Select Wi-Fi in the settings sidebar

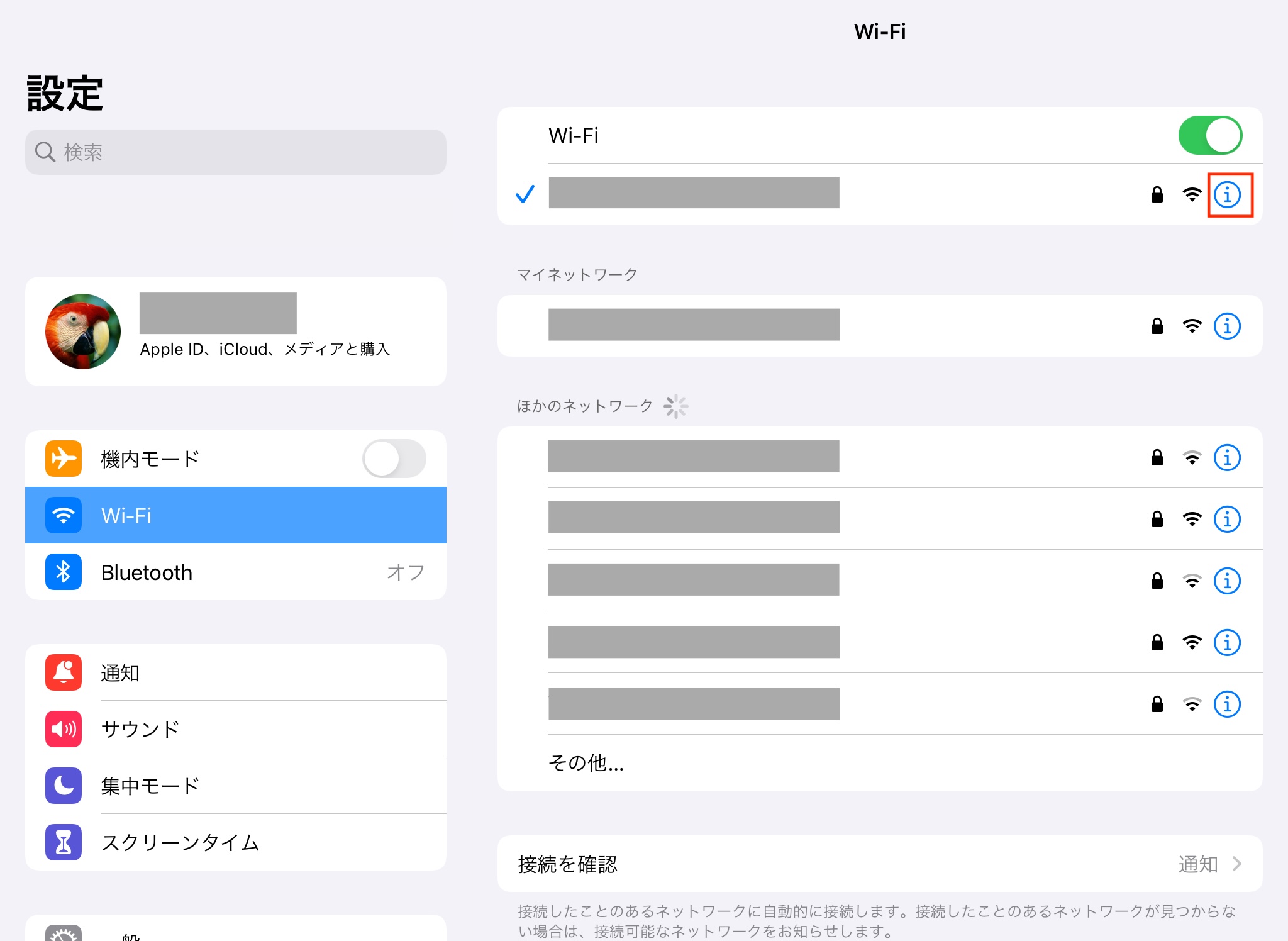[x=235, y=515]
